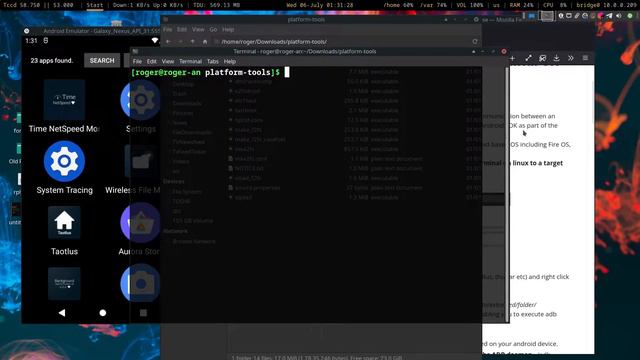Viewport: 640px width, 360px height.
Task: Show more Firefox toolbar tools
Action: (571, 58)
